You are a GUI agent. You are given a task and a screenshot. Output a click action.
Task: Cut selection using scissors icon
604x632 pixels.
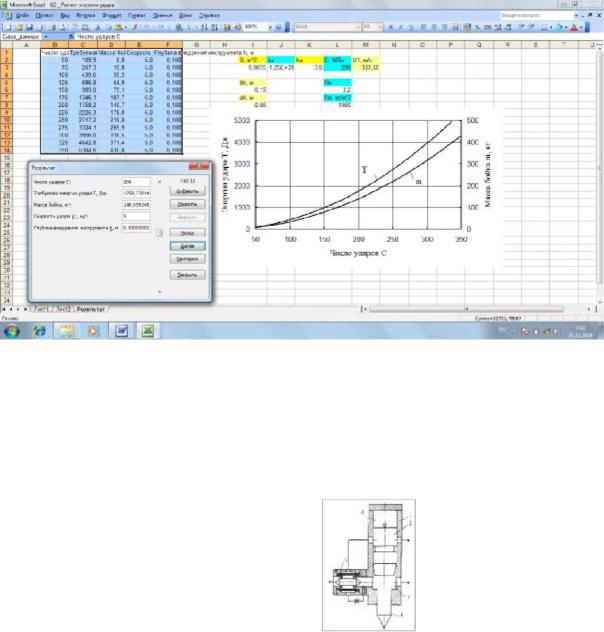click(98, 27)
